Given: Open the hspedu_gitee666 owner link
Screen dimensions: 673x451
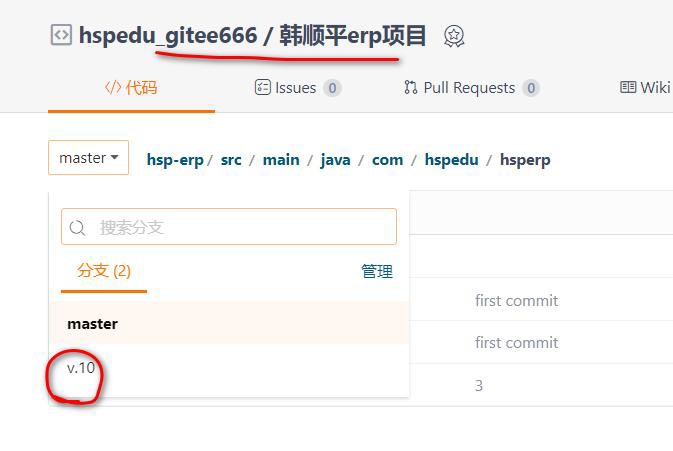Looking at the screenshot, I should tap(168, 37).
